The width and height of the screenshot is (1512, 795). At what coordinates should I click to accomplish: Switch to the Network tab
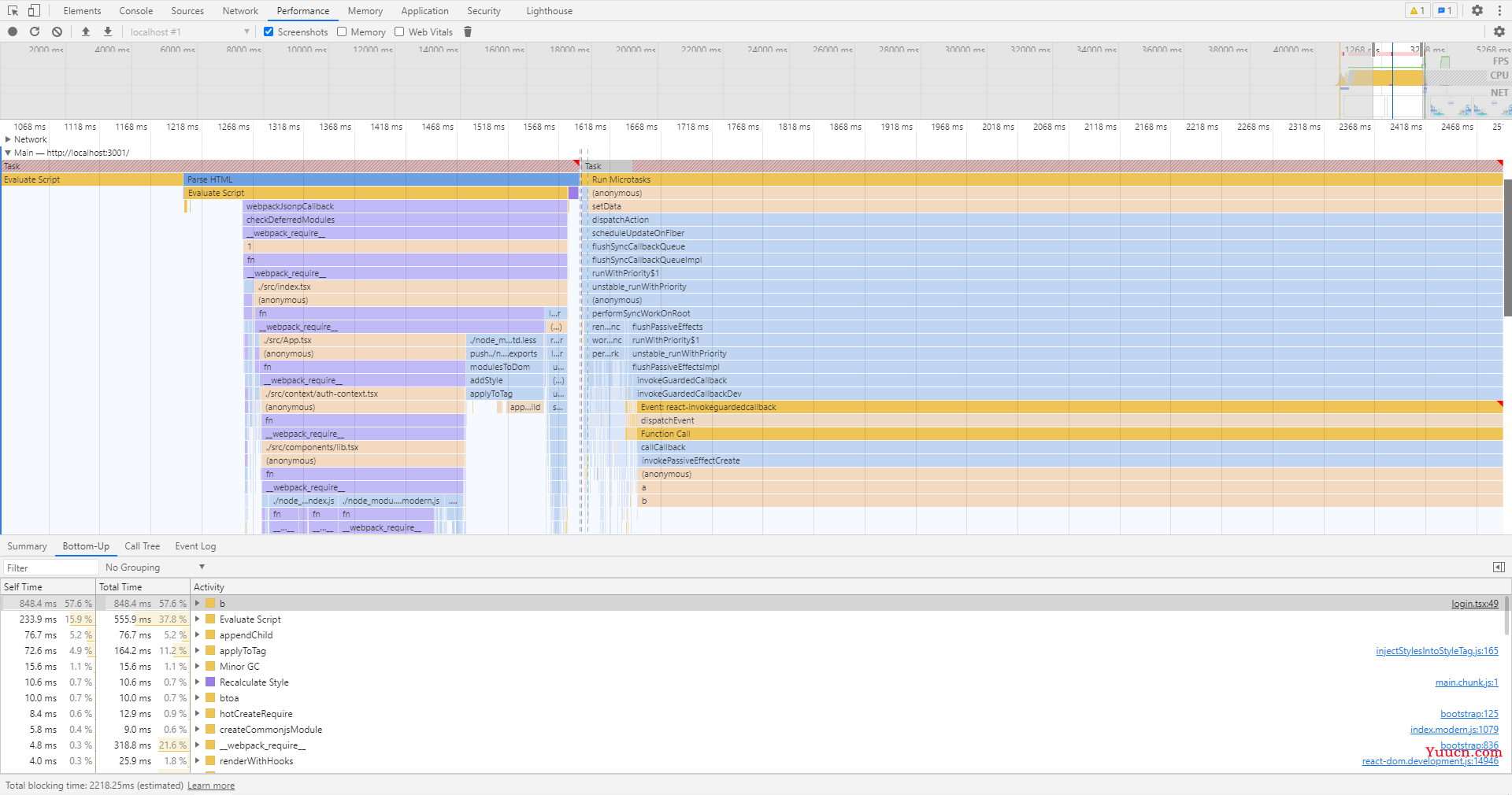240,11
